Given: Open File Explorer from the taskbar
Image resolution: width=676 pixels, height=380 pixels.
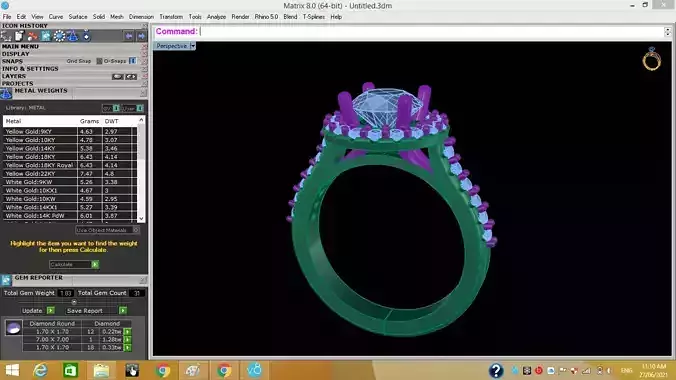Looking at the screenshot, I should (101, 371).
